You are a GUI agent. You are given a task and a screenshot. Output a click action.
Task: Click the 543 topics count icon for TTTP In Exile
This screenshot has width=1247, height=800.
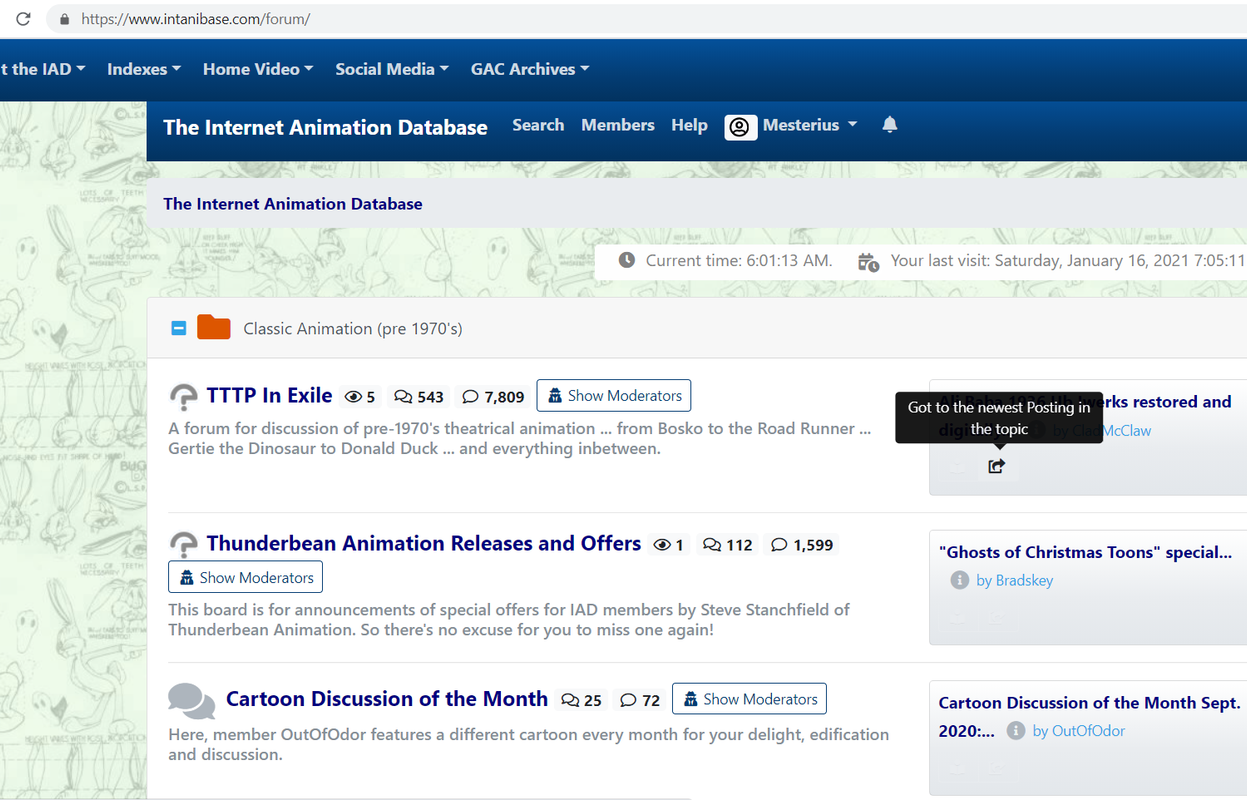(x=403, y=397)
